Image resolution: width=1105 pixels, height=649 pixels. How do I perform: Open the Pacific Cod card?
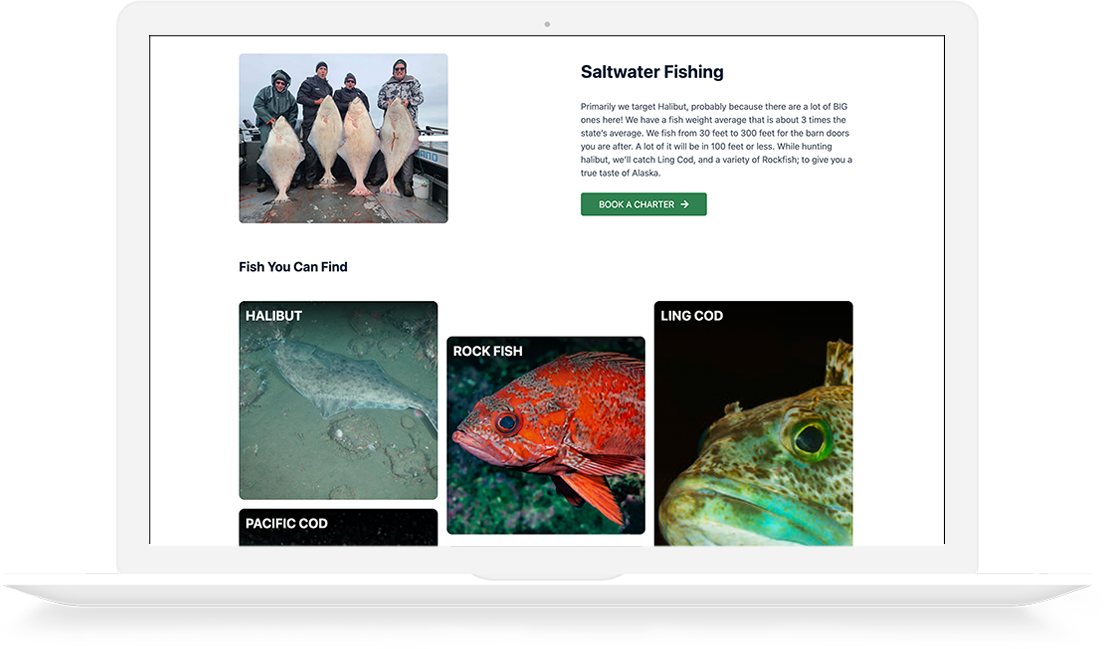(x=338, y=527)
